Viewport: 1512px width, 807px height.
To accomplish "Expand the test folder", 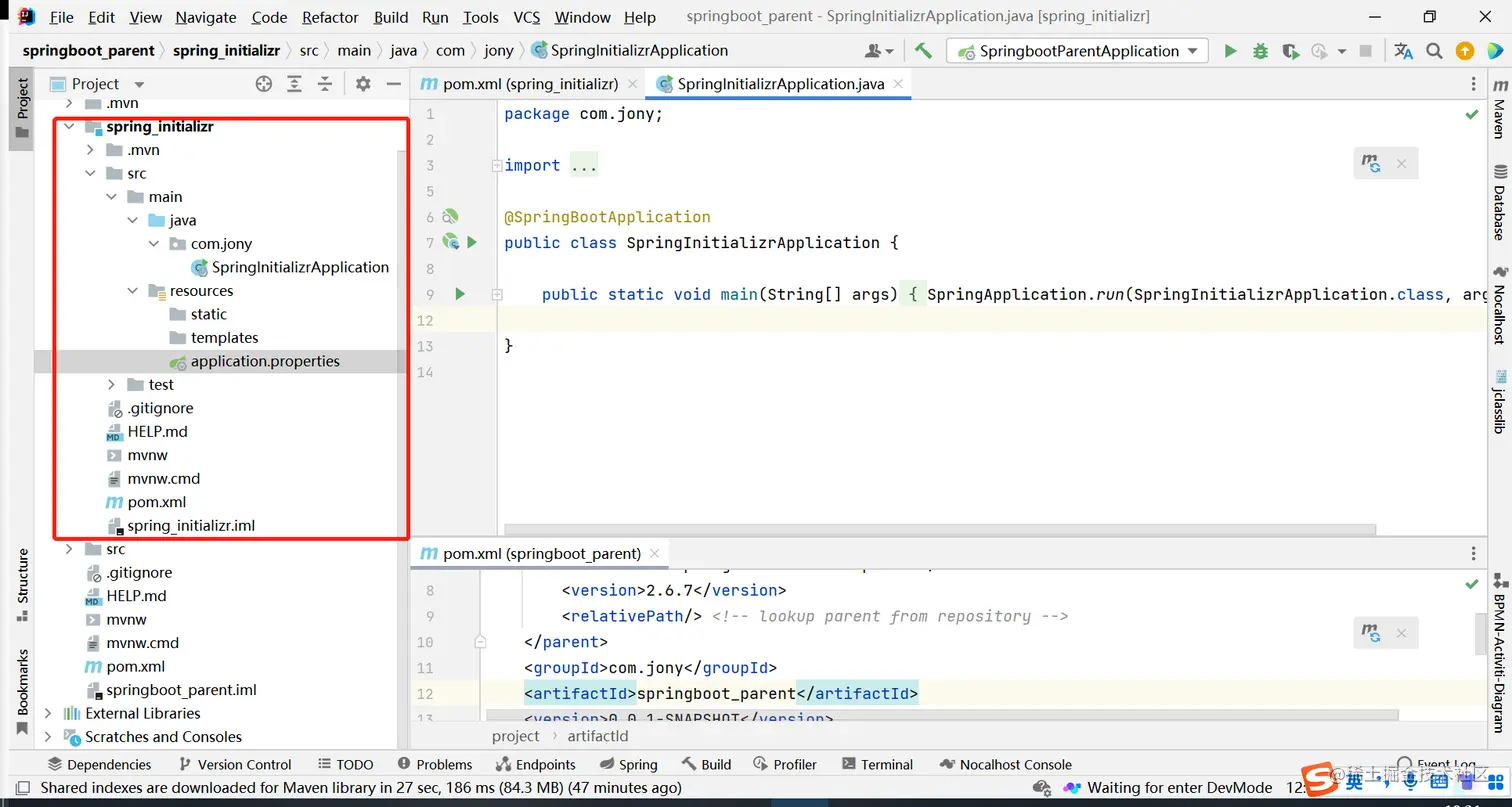I will coord(111,385).
